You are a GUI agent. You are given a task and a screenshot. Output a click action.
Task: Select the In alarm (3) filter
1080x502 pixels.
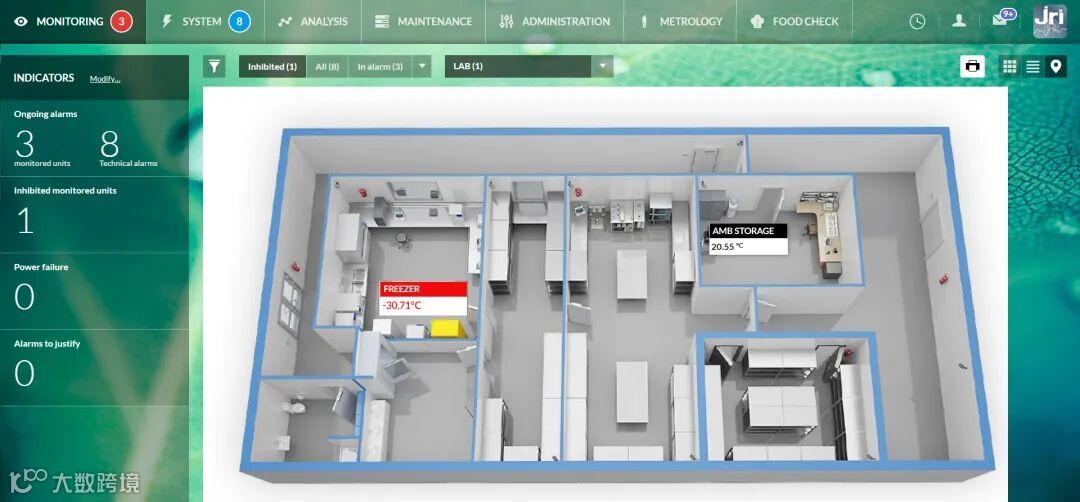[380, 67]
